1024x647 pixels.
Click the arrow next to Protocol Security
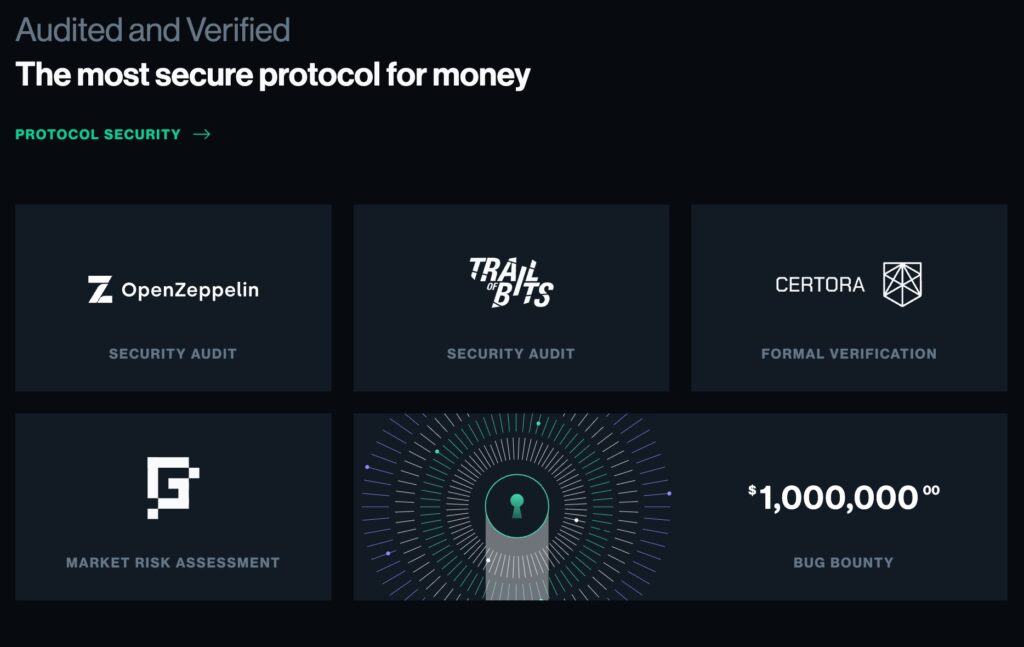click(x=202, y=134)
